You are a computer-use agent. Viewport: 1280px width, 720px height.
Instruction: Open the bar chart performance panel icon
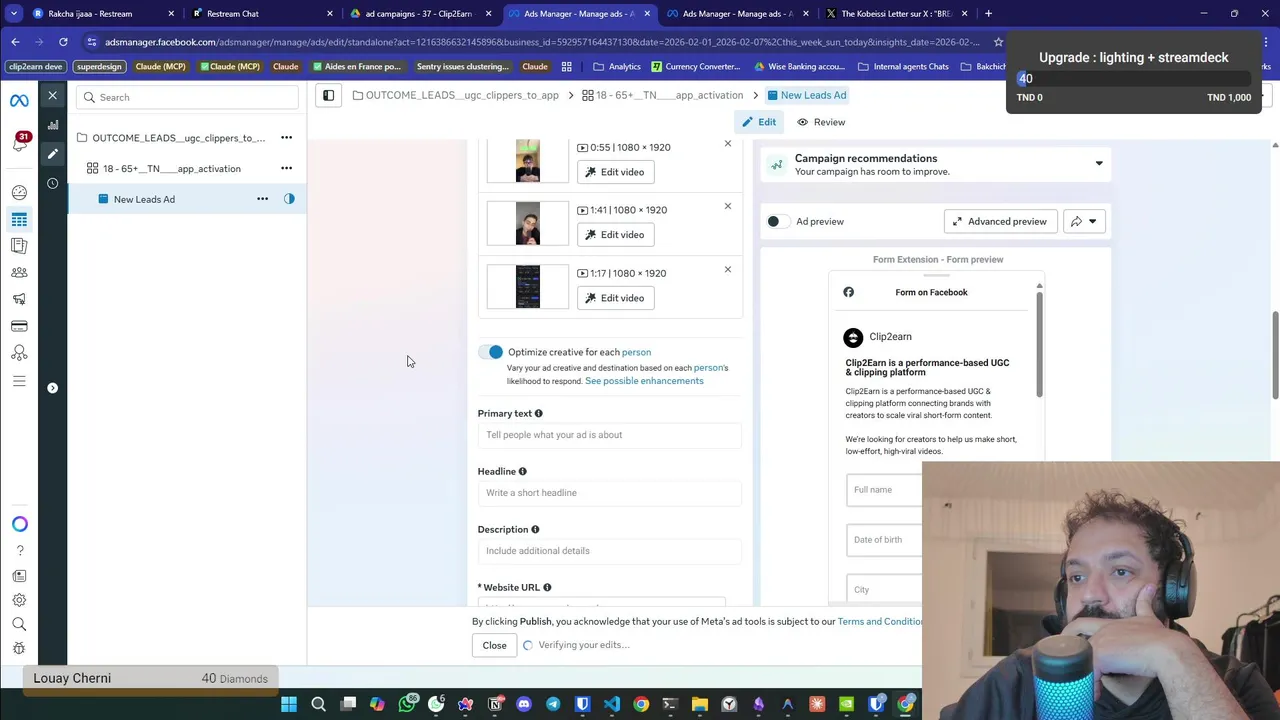[53, 125]
